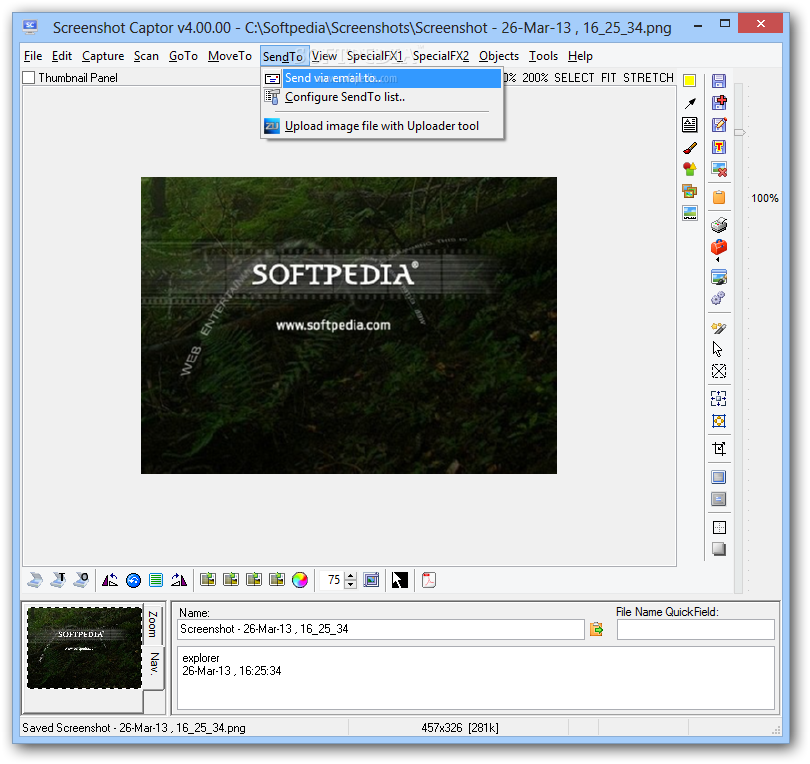Click the floppy icon with pencil
Viewport: 810px width, 764px height.
coord(719,124)
